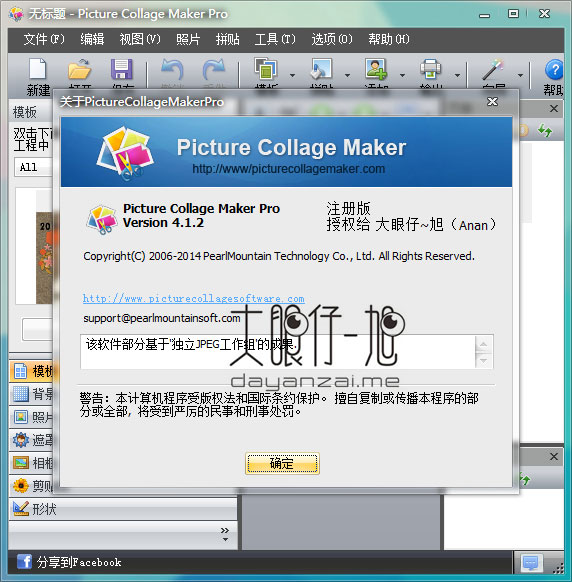Click the Template (模板) toolbar icon

pos(266,69)
